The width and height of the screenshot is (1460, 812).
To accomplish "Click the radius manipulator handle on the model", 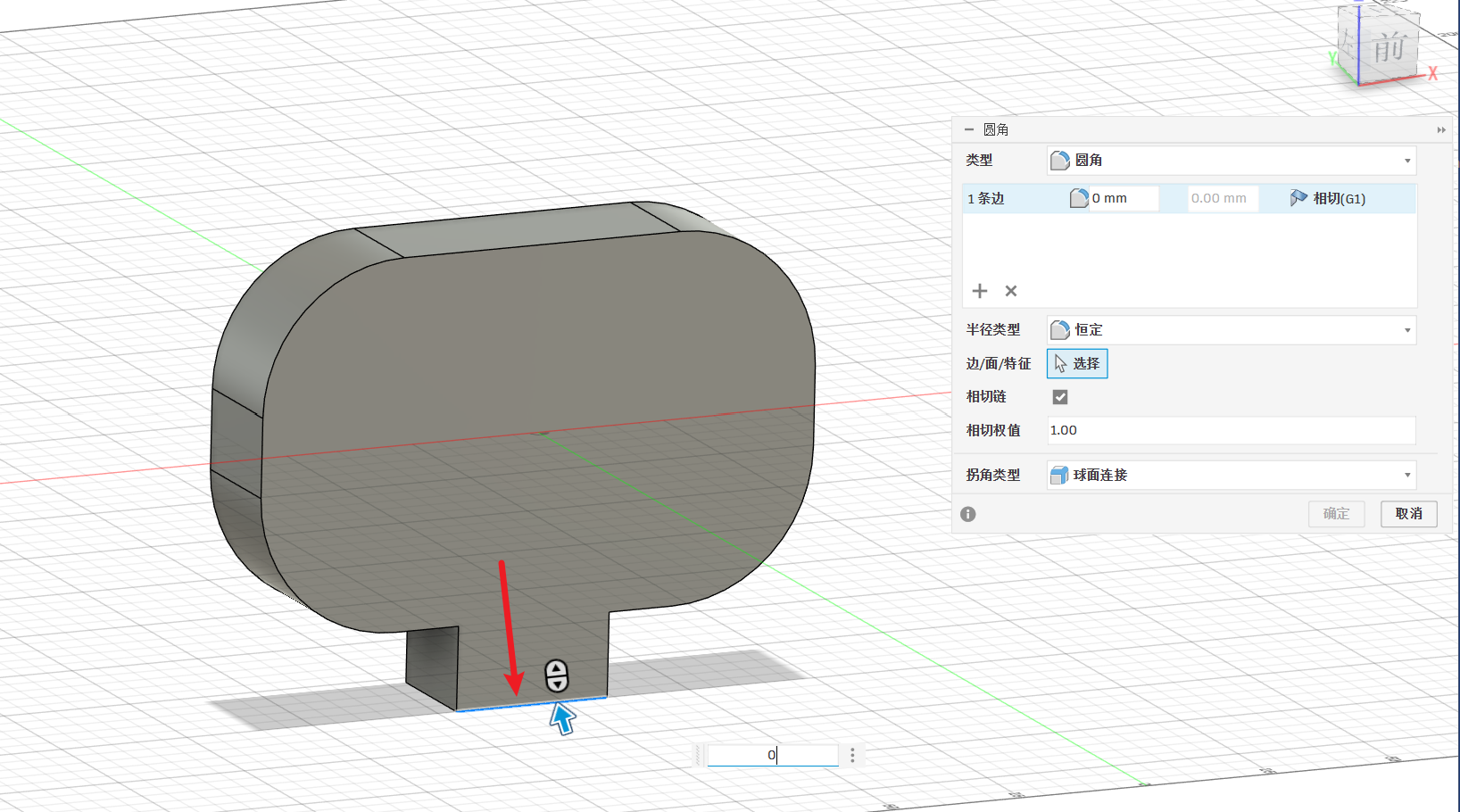I will (x=556, y=675).
